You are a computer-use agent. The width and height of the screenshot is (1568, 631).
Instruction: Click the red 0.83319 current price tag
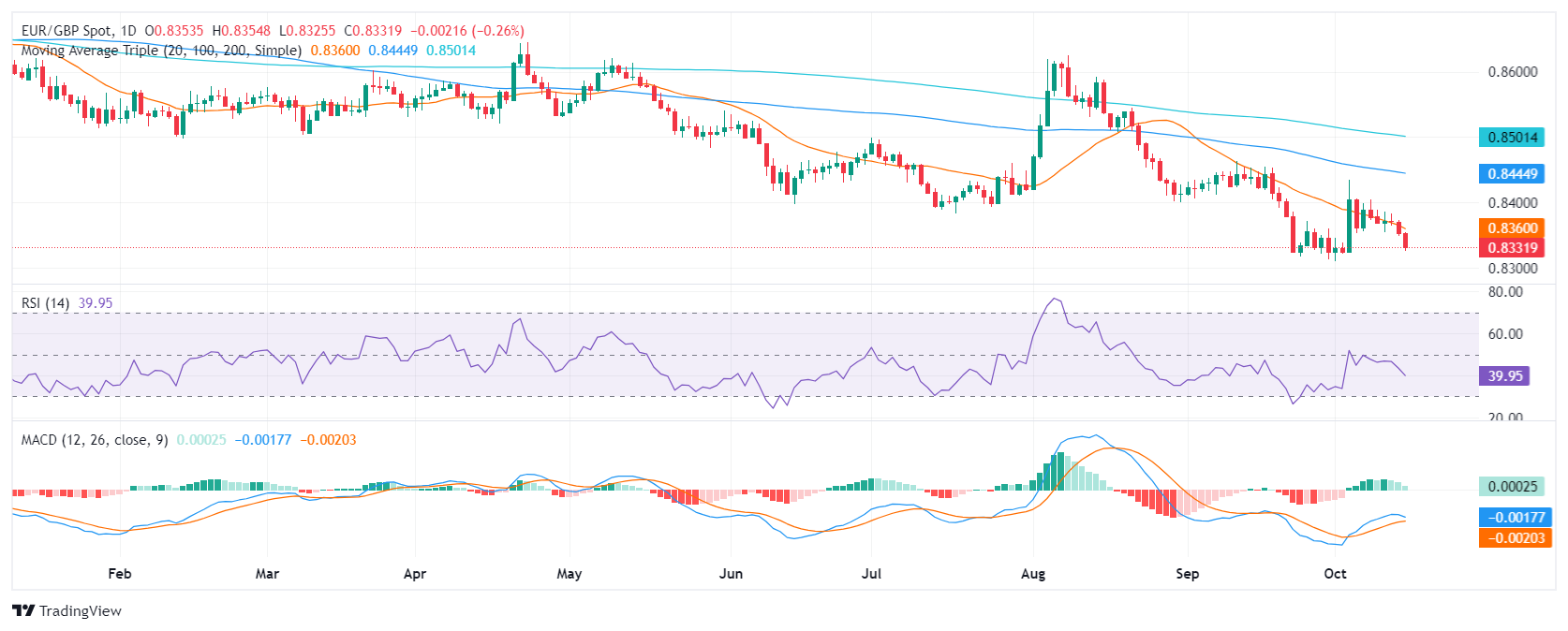(x=1513, y=248)
